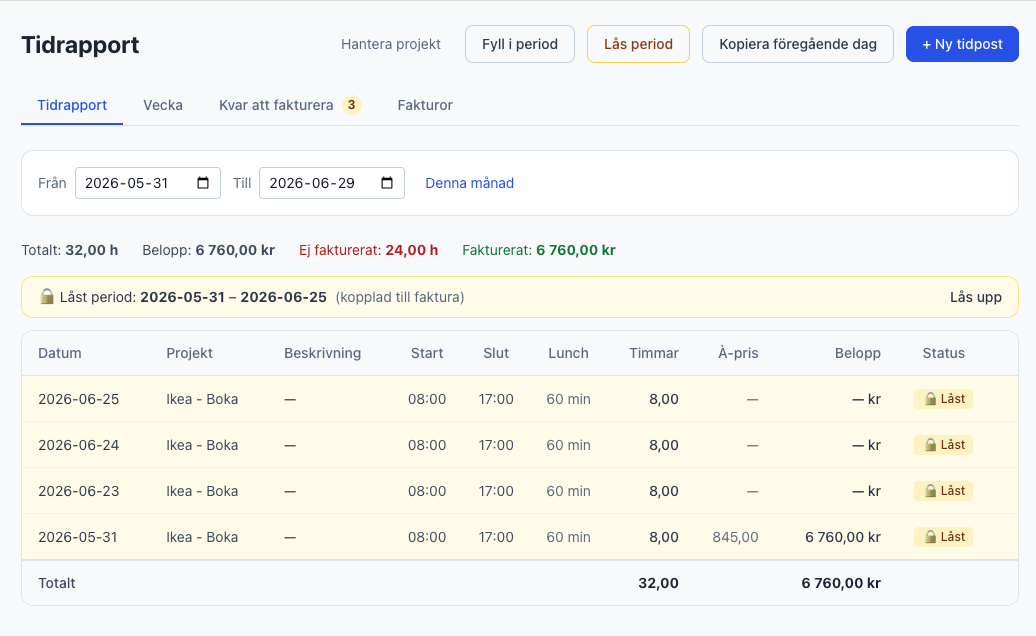Click 6 760,00 kr in 2026-05-31 row
Image resolution: width=1036 pixels, height=636 pixels.
point(842,537)
